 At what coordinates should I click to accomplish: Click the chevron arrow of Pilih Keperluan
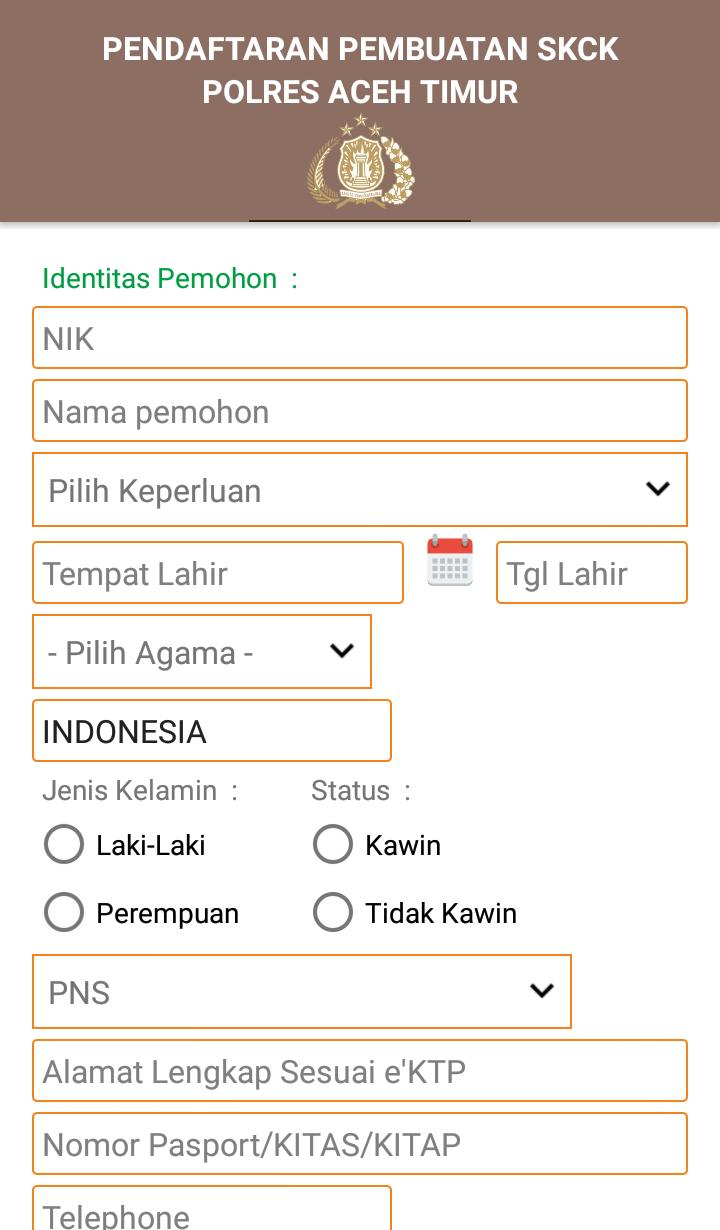coord(657,489)
